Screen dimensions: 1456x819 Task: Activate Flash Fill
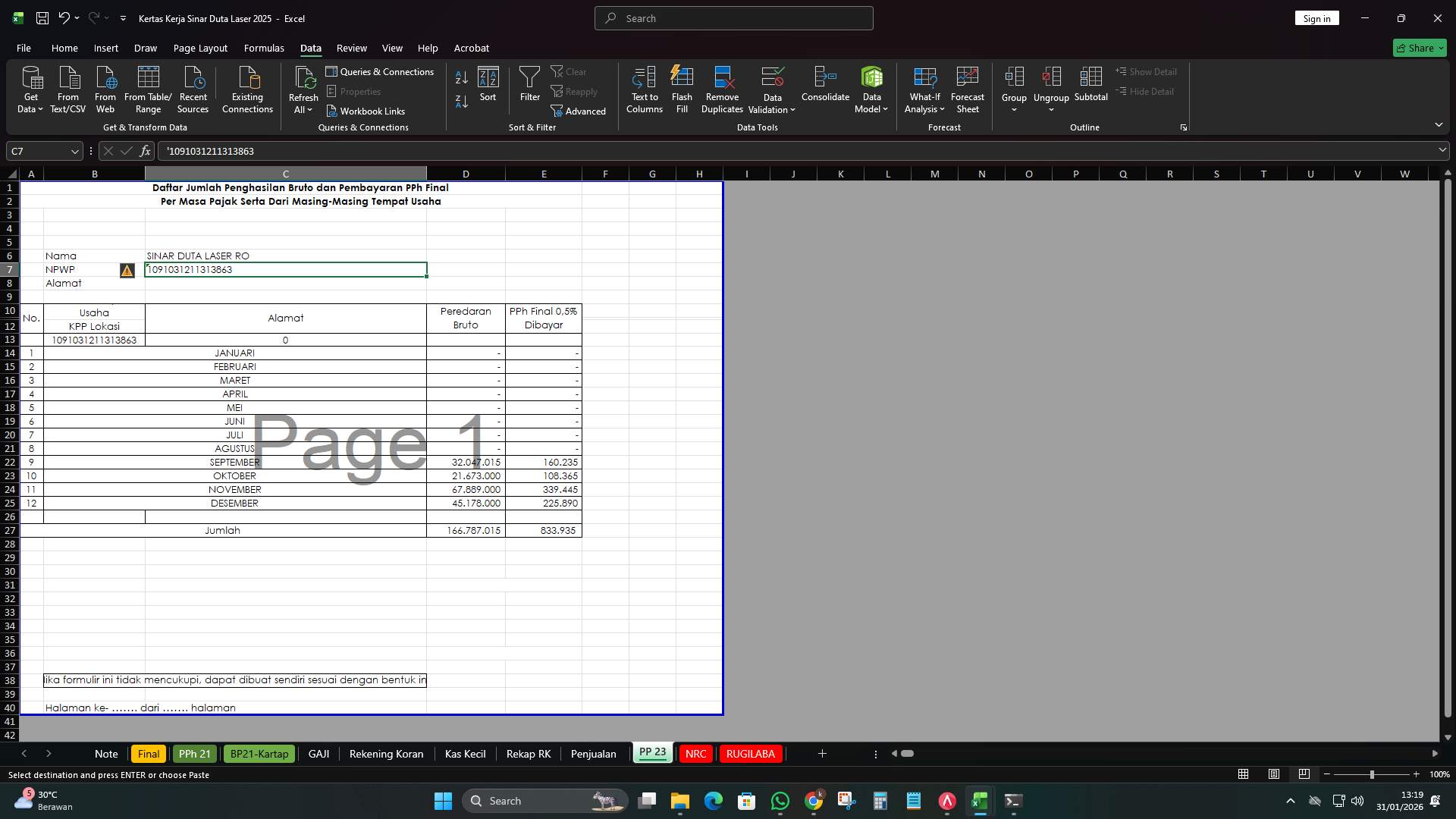[x=681, y=89]
